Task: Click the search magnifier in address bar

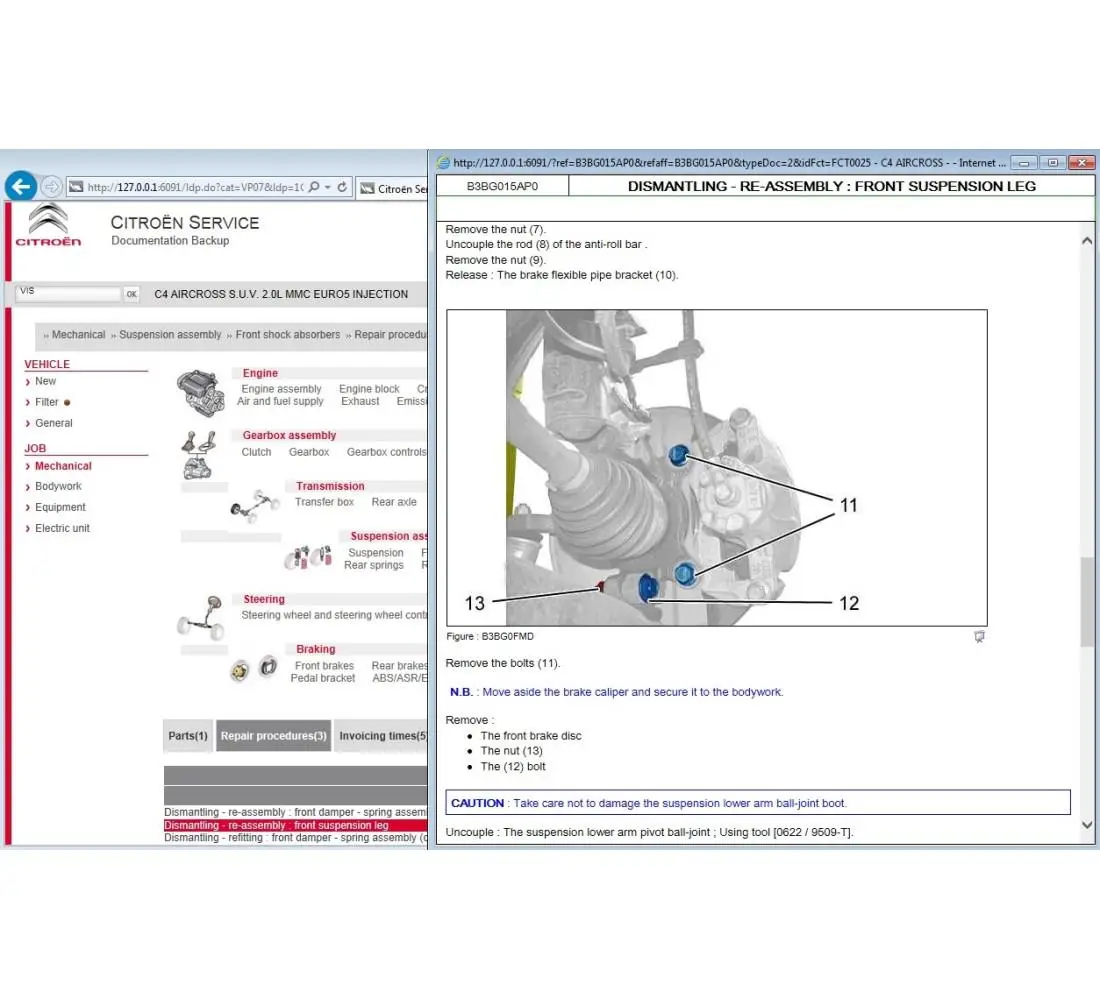Action: click(x=314, y=187)
